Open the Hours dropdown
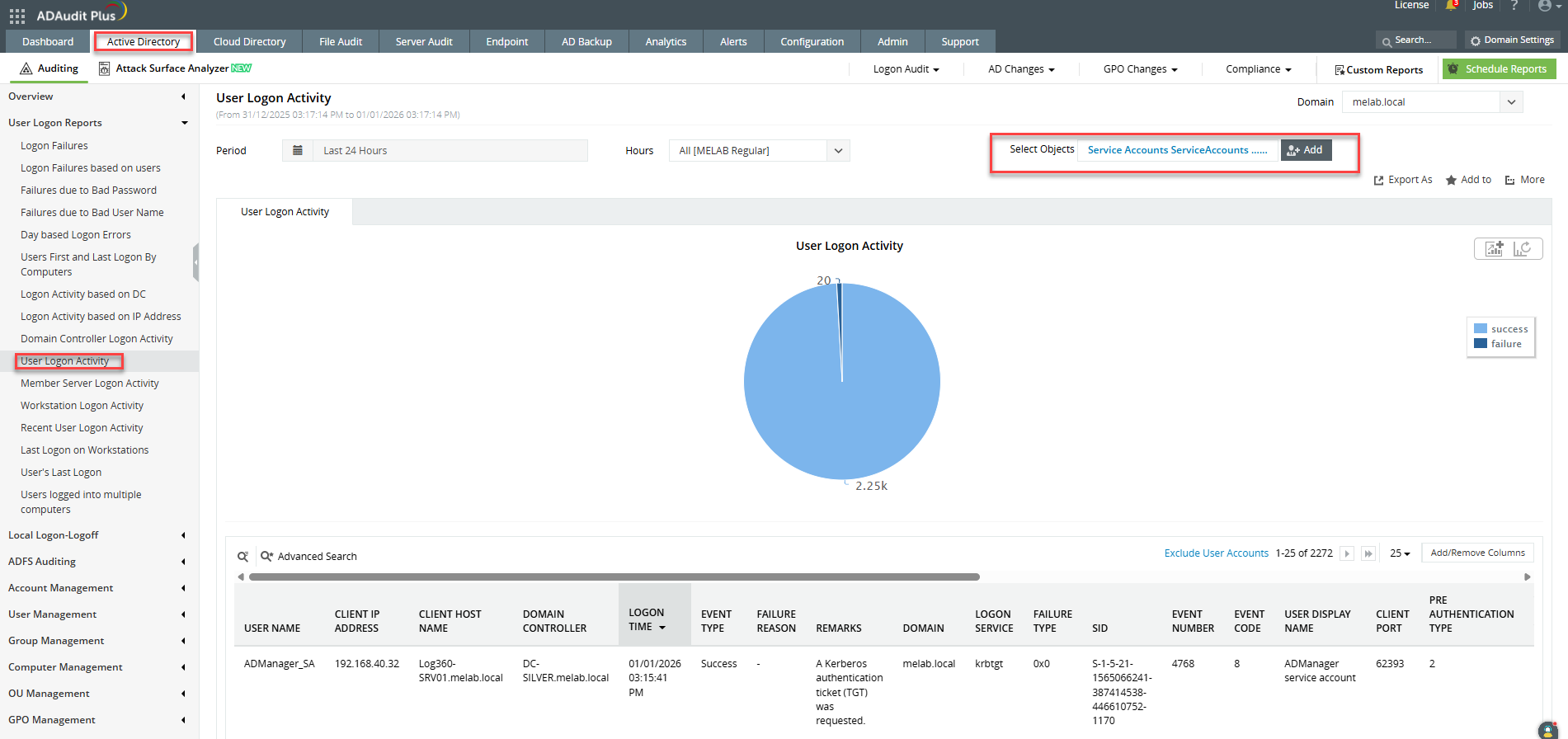This screenshot has width=1568, height=739. click(838, 151)
